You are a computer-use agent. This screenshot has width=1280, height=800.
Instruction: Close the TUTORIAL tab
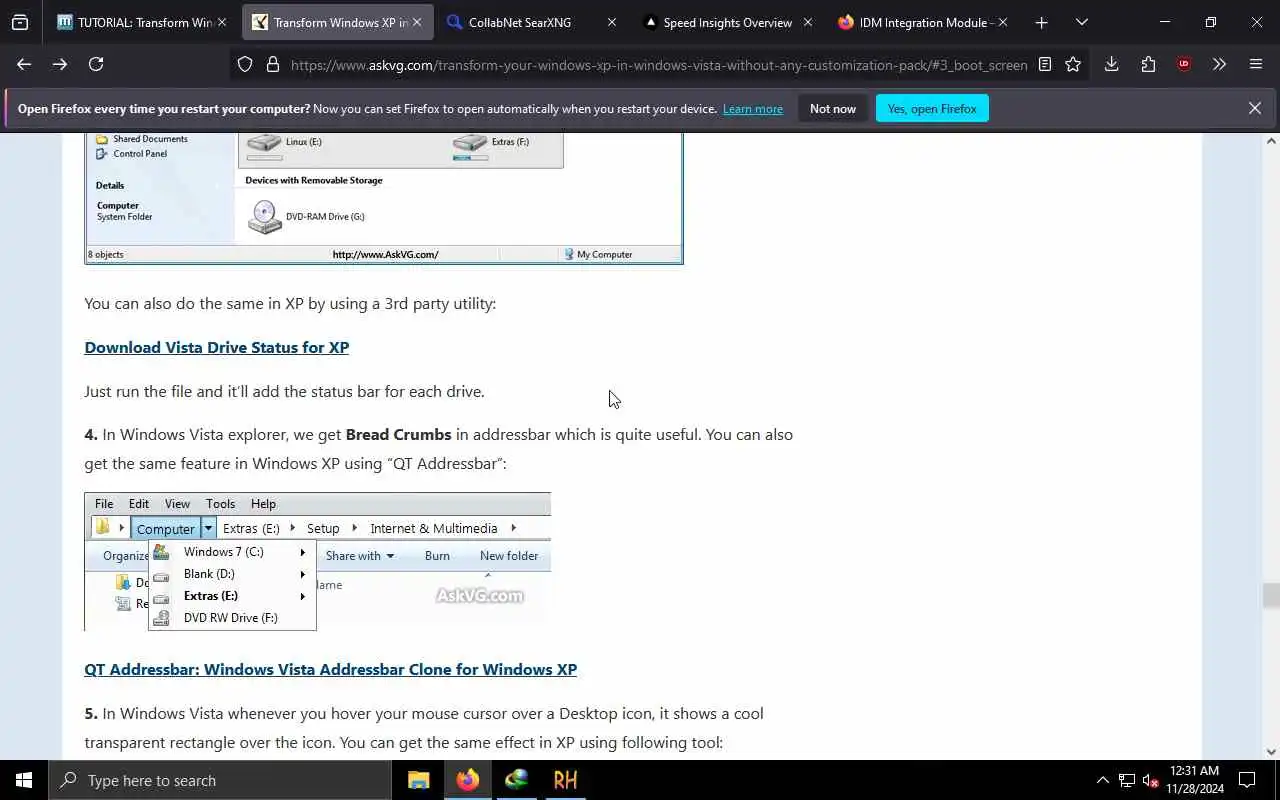pyautogui.click(x=222, y=22)
